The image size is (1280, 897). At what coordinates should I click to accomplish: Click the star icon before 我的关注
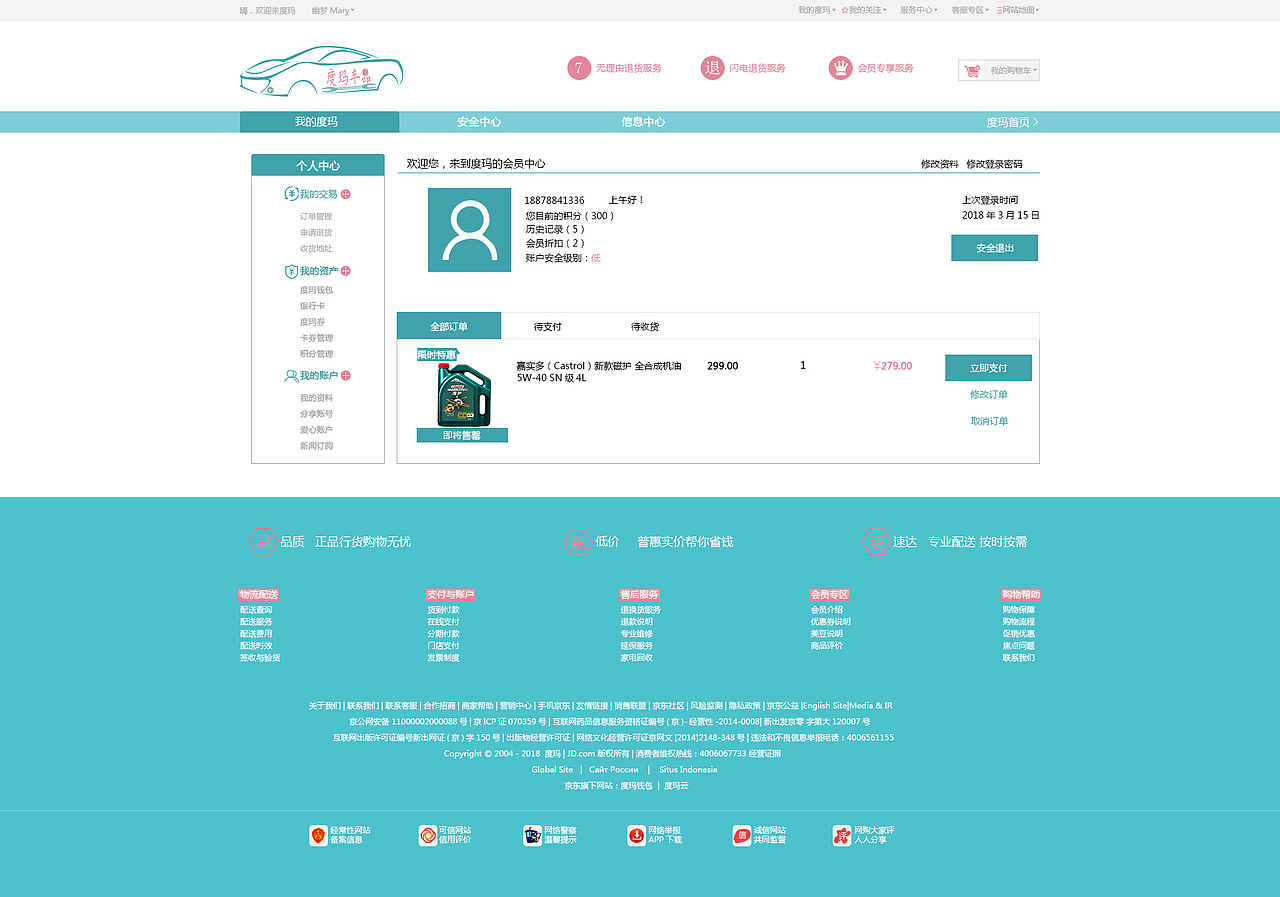[x=845, y=10]
